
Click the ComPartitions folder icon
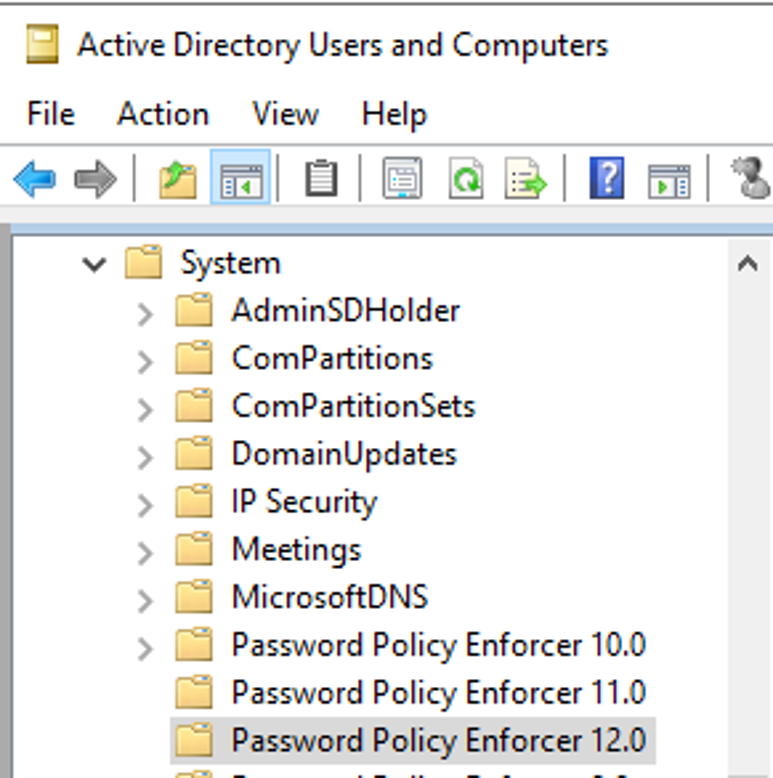point(194,357)
